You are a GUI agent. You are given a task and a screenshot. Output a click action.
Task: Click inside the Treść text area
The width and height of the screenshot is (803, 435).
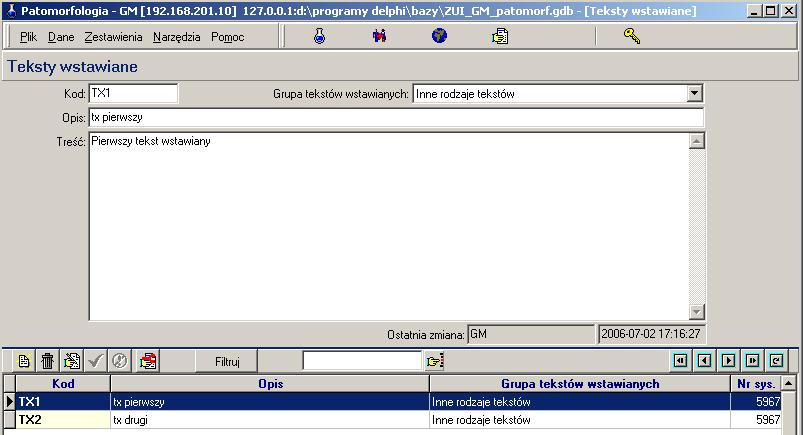click(x=389, y=226)
